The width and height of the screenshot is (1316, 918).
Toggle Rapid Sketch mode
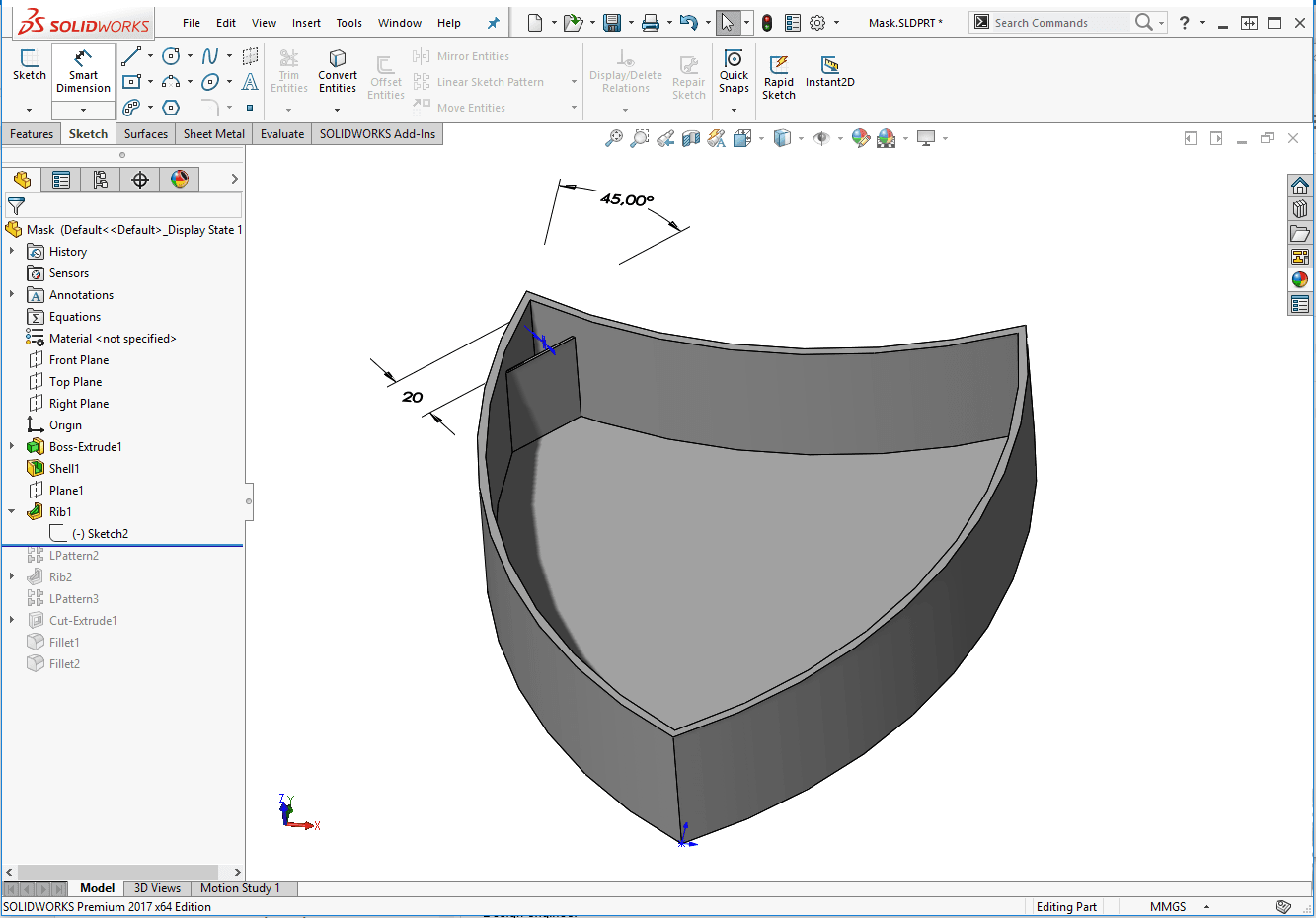pyautogui.click(x=778, y=75)
